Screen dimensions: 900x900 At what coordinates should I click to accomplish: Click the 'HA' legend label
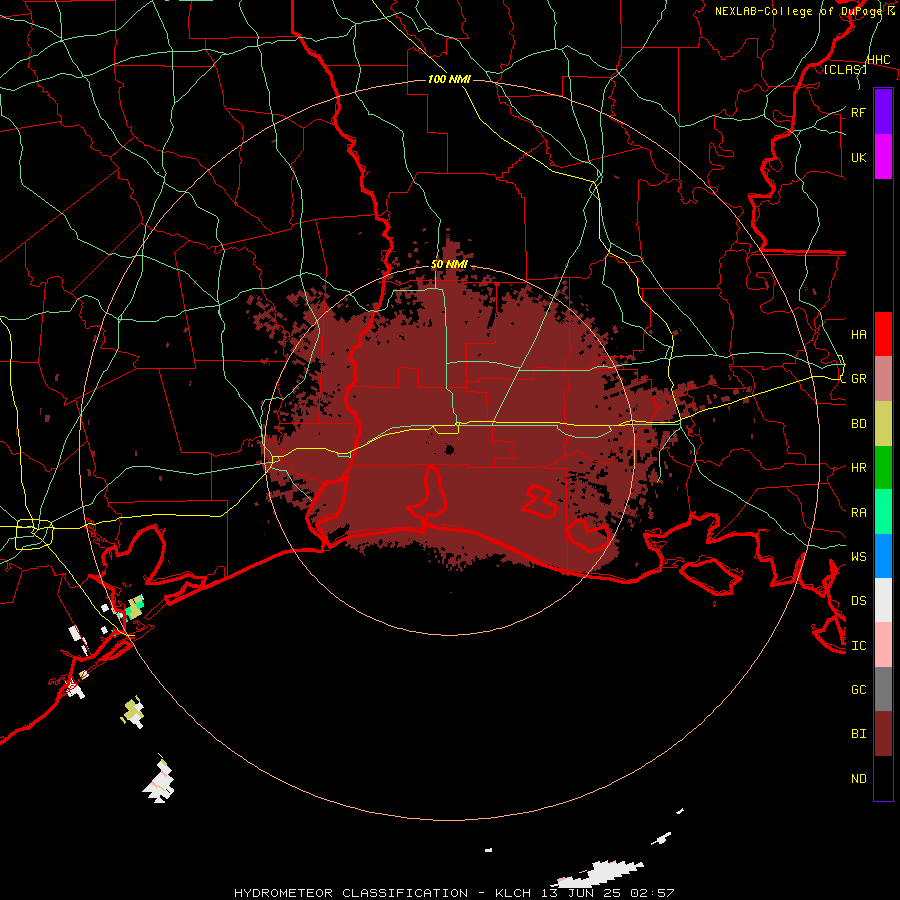[x=858, y=334]
